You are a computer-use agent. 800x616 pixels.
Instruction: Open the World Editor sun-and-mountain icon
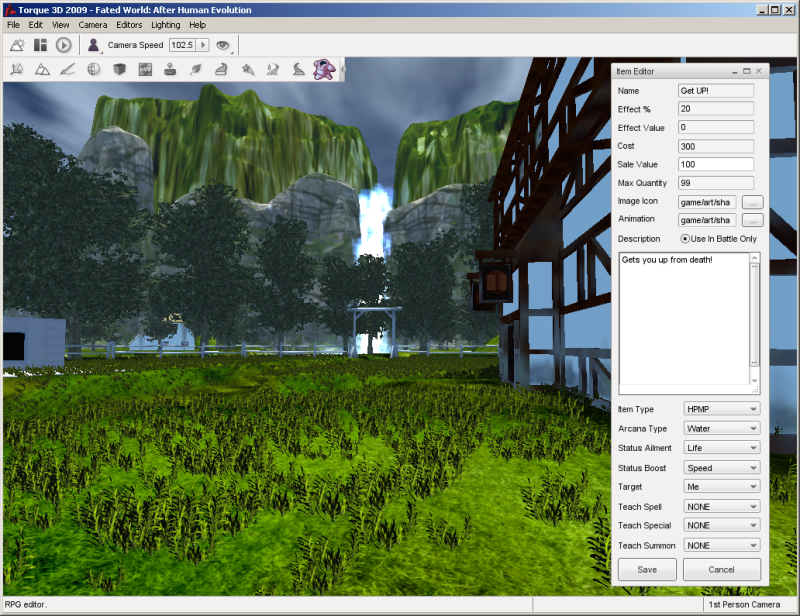click(17, 45)
